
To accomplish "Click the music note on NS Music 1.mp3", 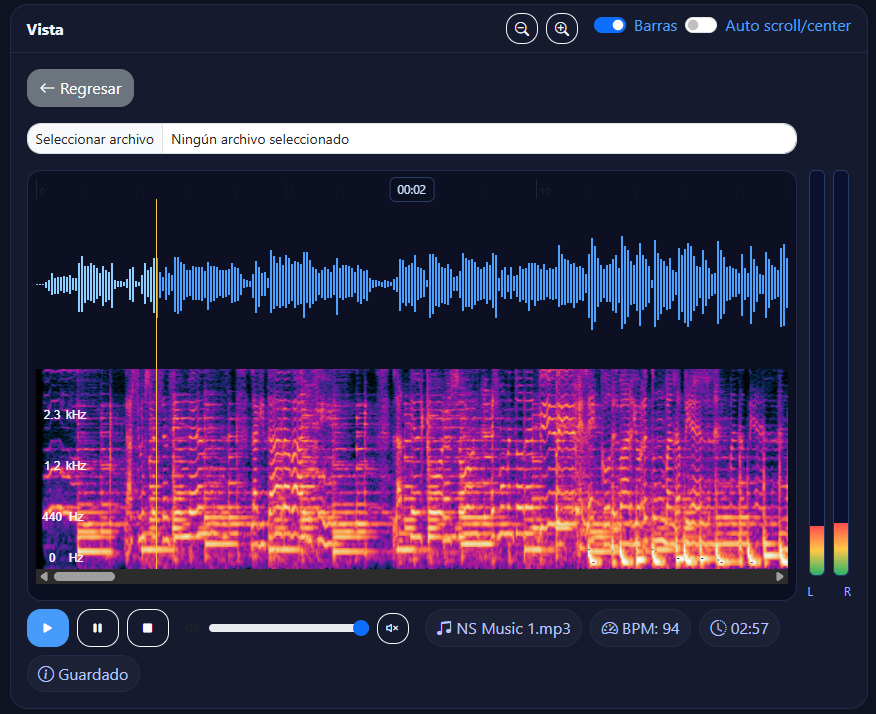I will click(442, 628).
